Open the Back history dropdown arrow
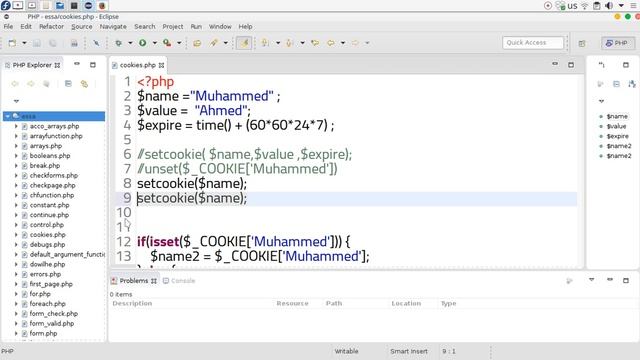Screen dimensions: 640x360 click(343, 43)
